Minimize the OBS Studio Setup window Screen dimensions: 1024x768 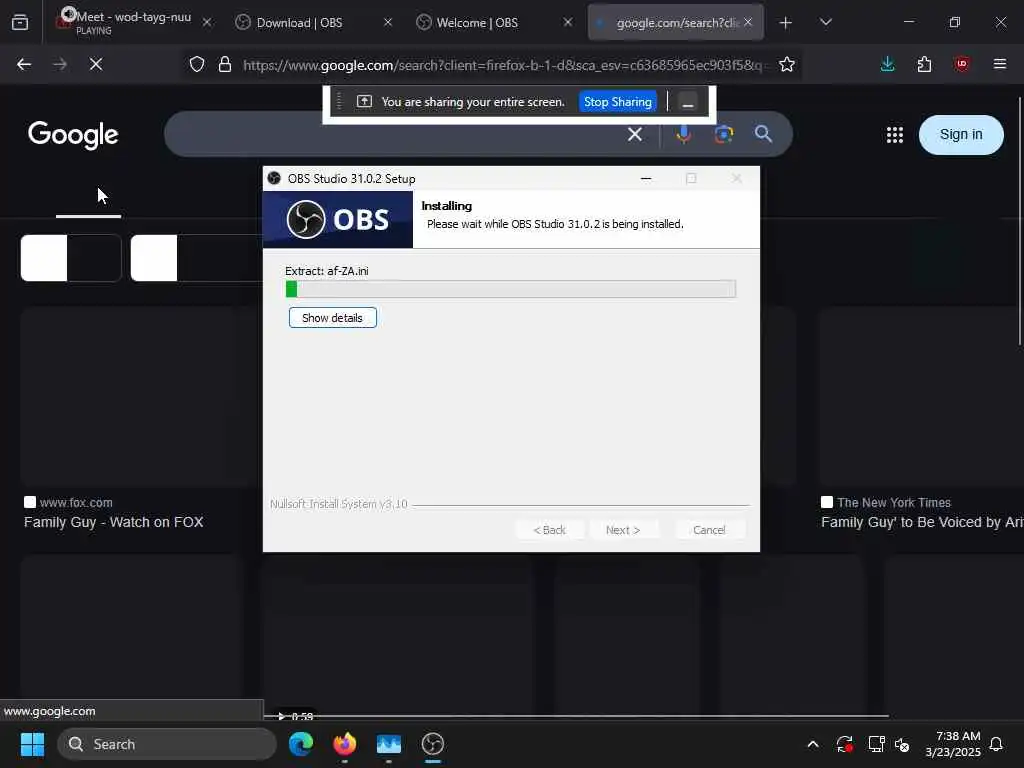(x=646, y=178)
